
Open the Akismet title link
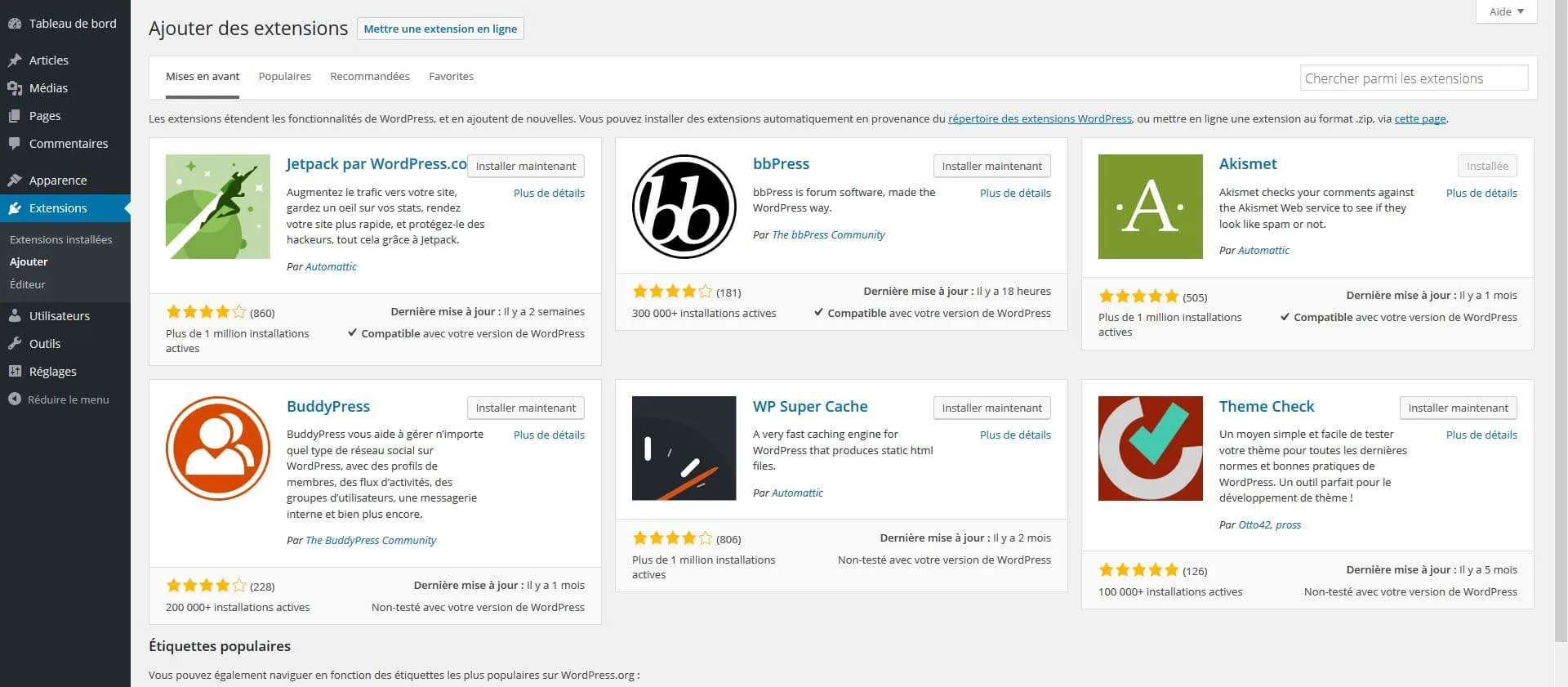[x=1248, y=164]
